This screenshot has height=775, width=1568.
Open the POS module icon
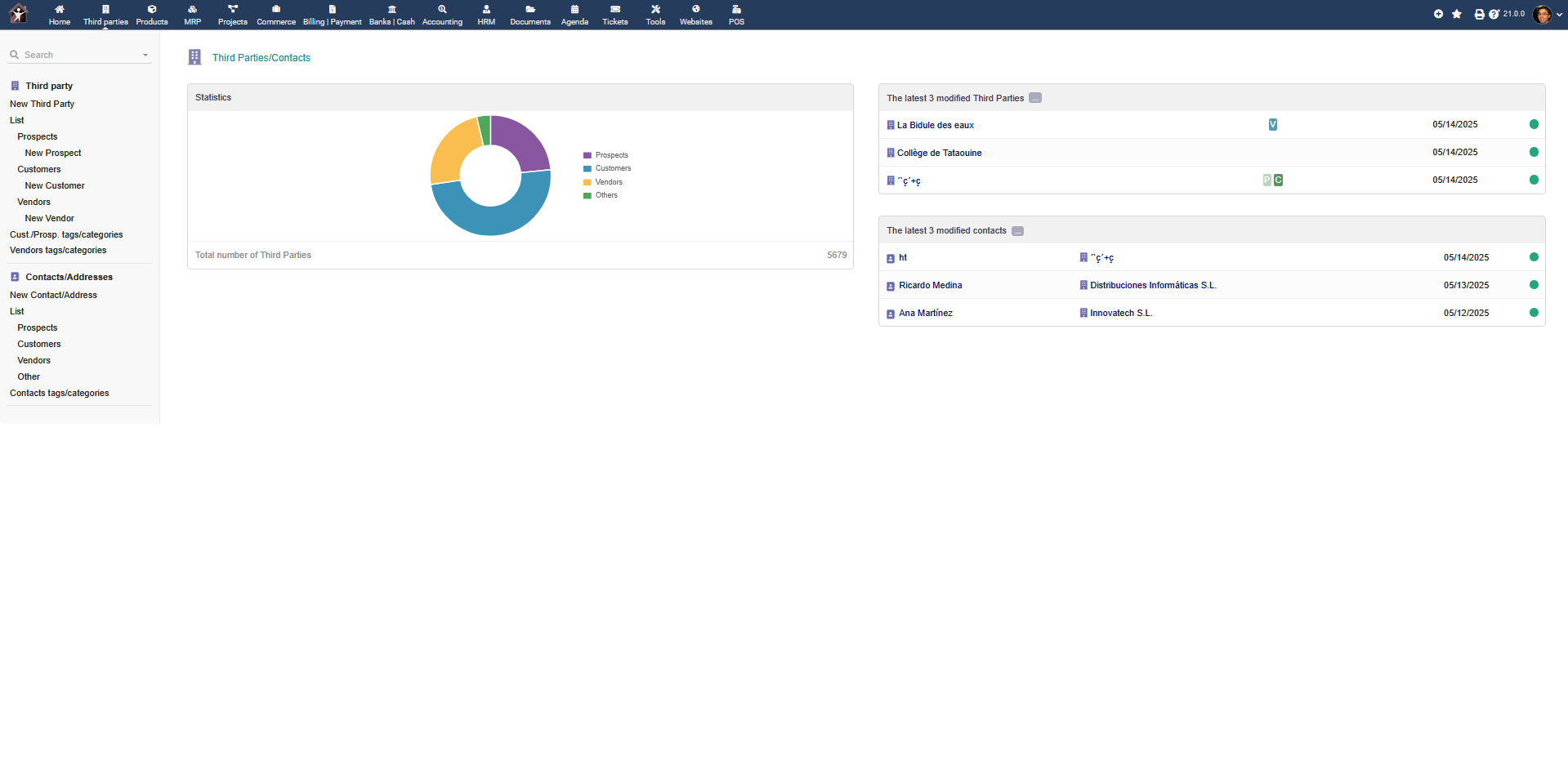pyautogui.click(x=736, y=14)
